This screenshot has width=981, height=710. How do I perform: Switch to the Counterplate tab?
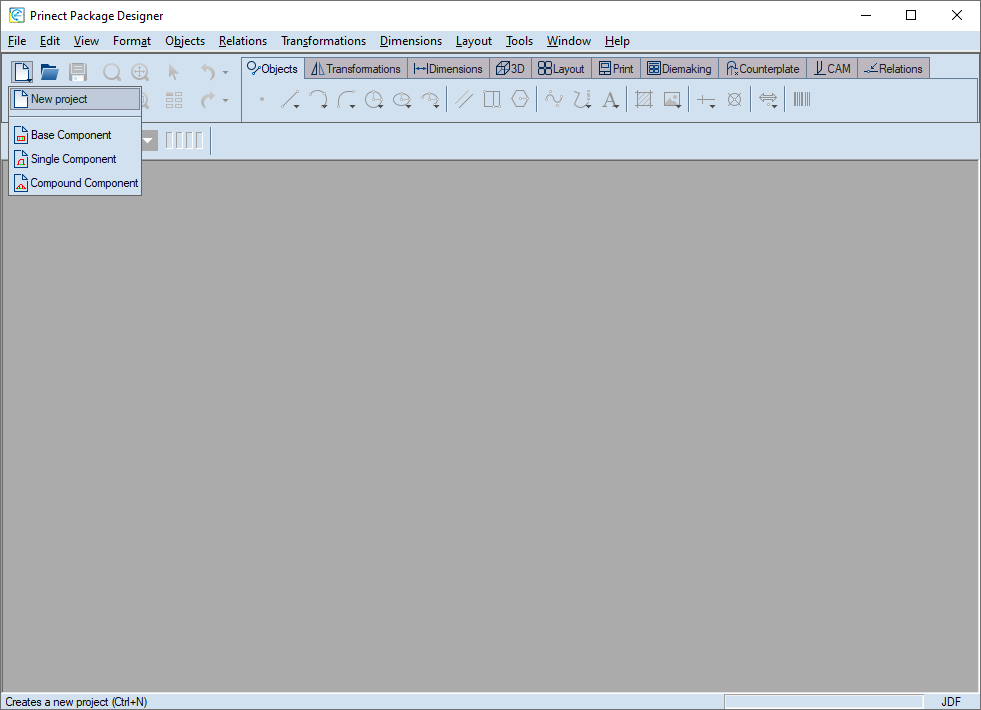click(763, 69)
